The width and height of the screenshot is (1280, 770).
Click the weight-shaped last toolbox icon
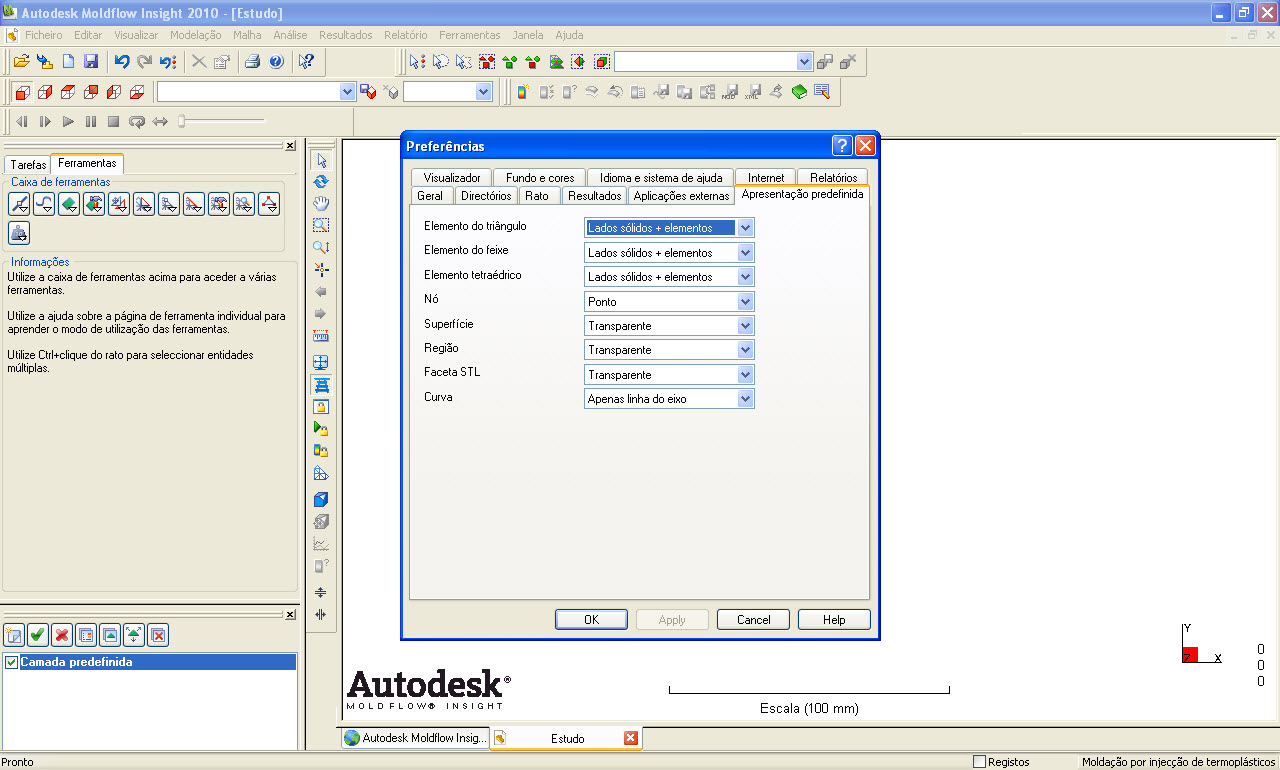pyautogui.click(x=19, y=234)
